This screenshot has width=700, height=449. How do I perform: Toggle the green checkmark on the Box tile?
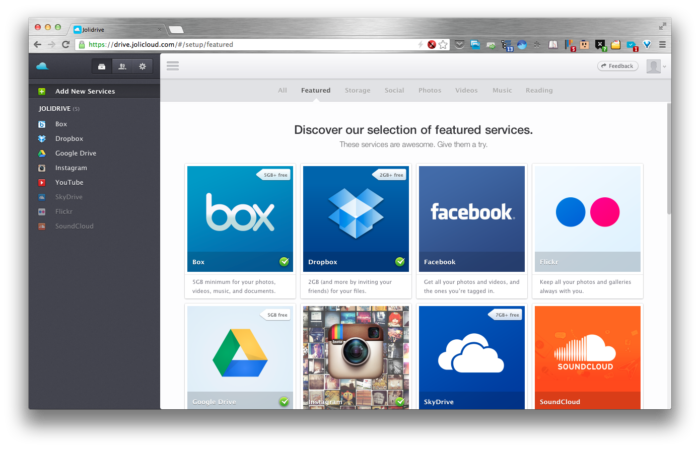point(285,262)
